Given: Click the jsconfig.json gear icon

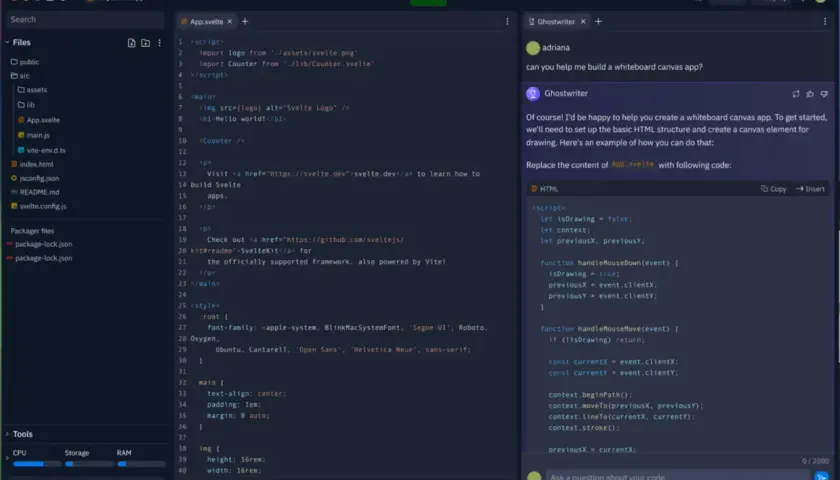Looking at the screenshot, I should pyautogui.click(x=14, y=178).
